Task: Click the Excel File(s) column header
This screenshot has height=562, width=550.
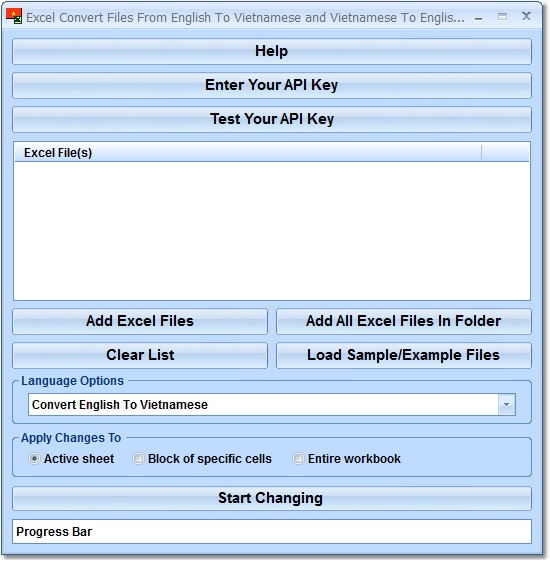Action: [x=248, y=153]
